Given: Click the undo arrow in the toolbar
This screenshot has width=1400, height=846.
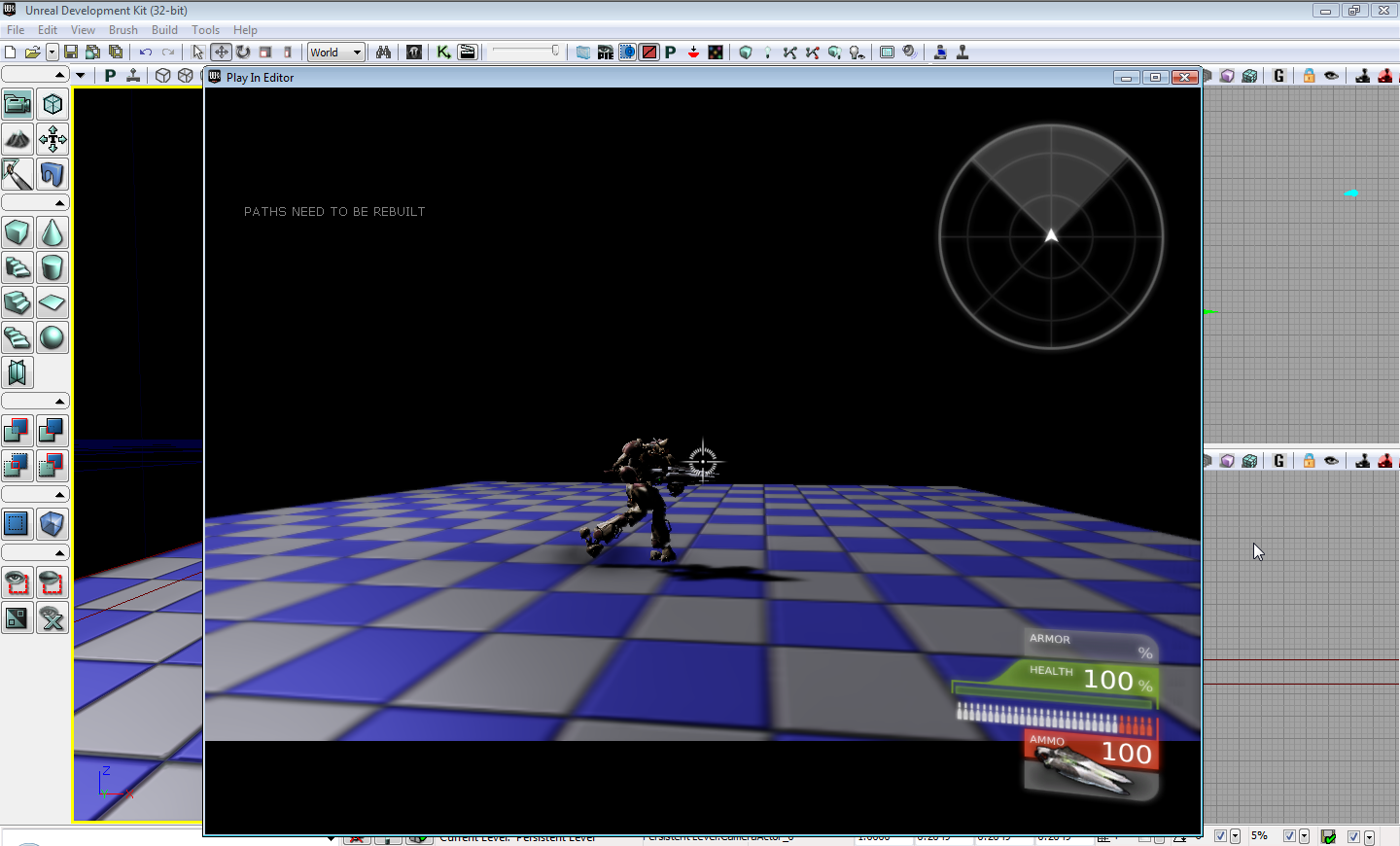Looking at the screenshot, I should pos(146,53).
